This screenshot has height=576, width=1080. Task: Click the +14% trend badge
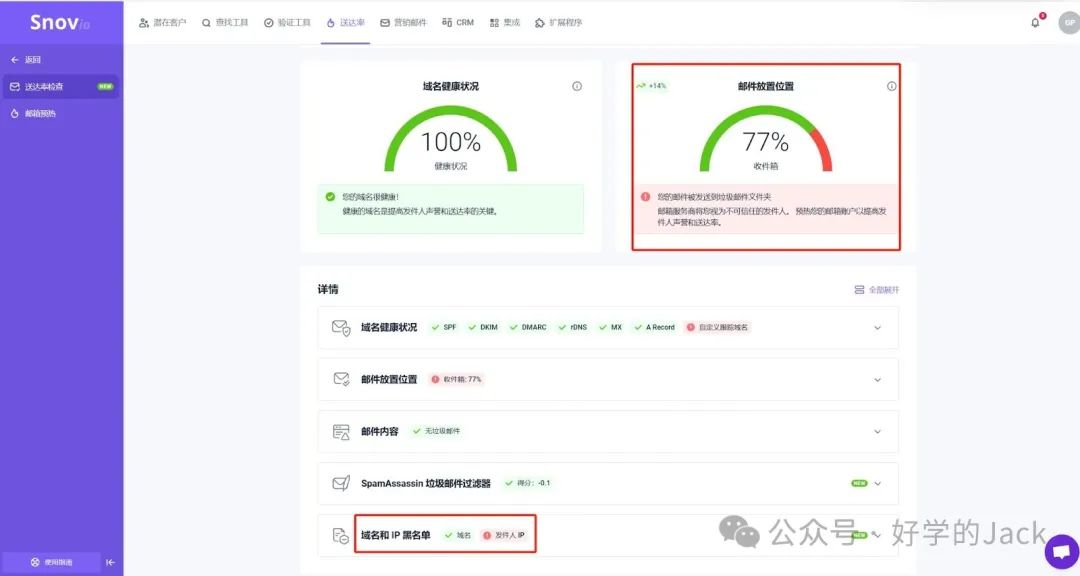[x=652, y=86]
